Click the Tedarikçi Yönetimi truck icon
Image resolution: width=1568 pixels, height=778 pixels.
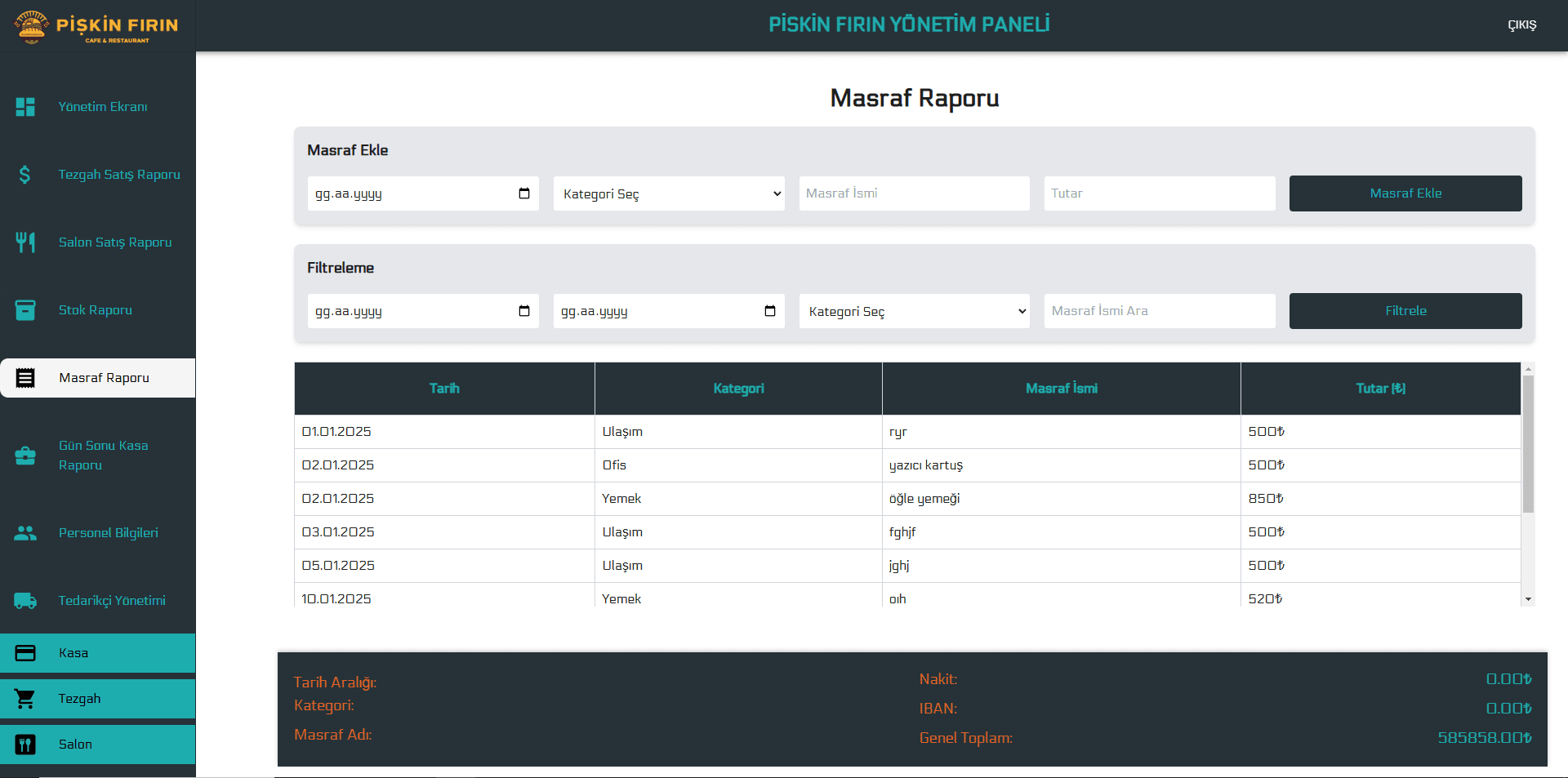(25, 601)
